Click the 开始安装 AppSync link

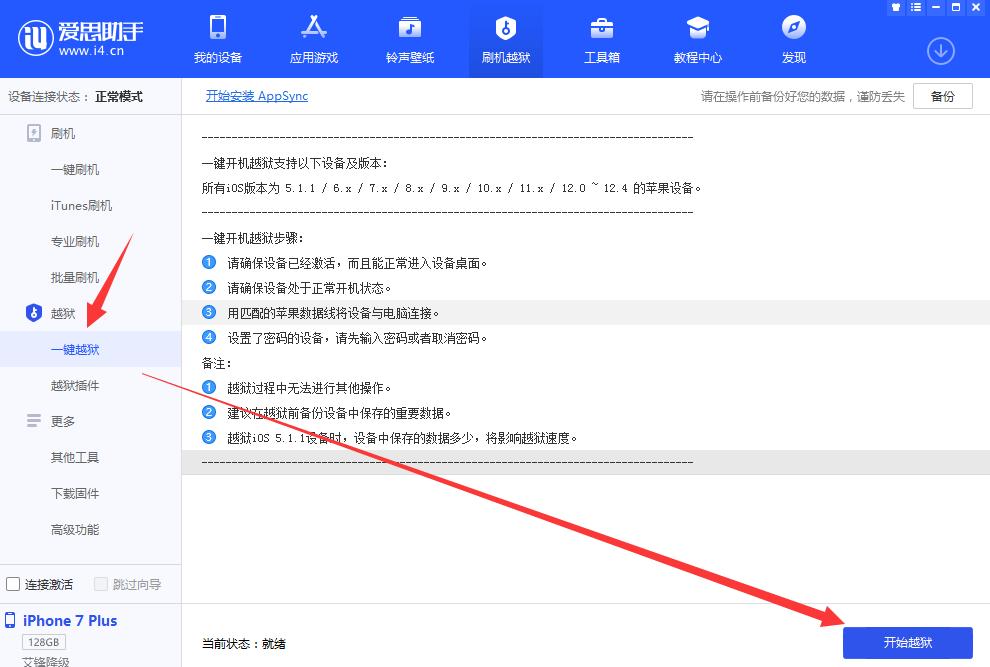tap(256, 95)
